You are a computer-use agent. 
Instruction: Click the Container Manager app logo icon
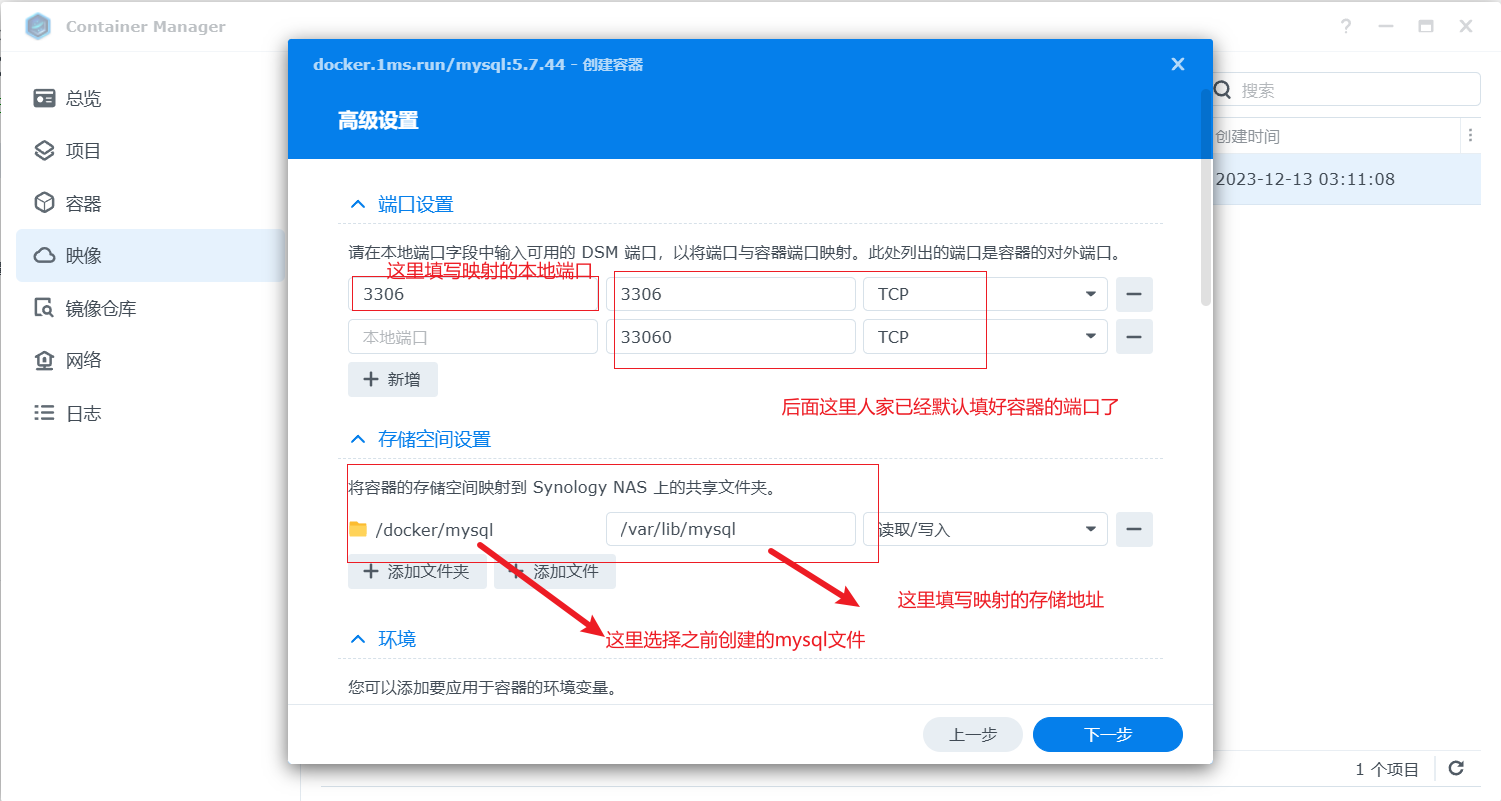38,27
